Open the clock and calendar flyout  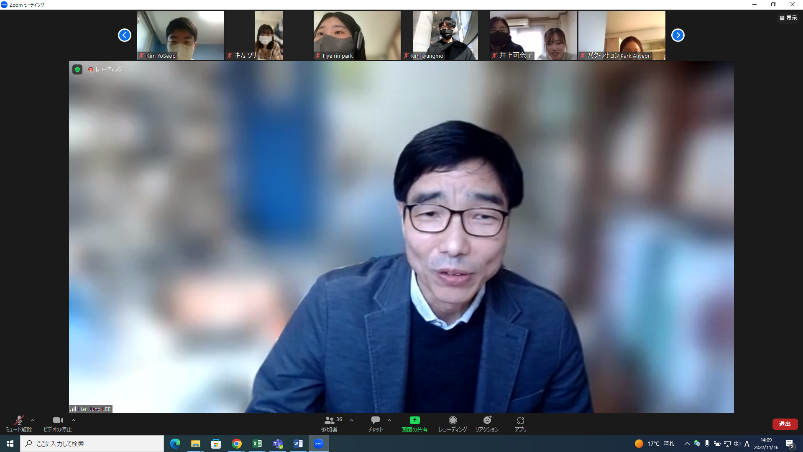766,443
